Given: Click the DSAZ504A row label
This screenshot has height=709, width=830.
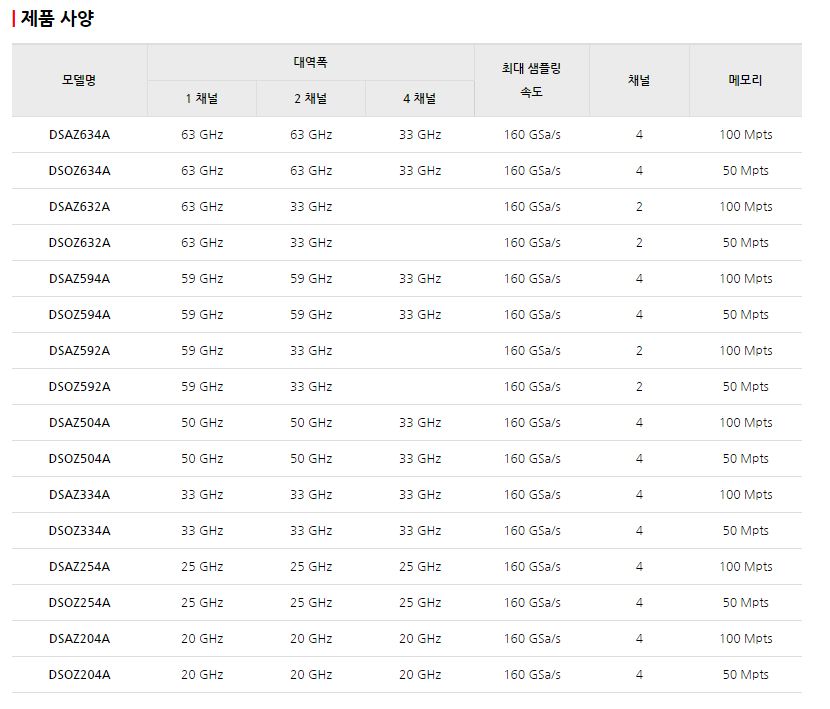Looking at the screenshot, I should point(79,423).
